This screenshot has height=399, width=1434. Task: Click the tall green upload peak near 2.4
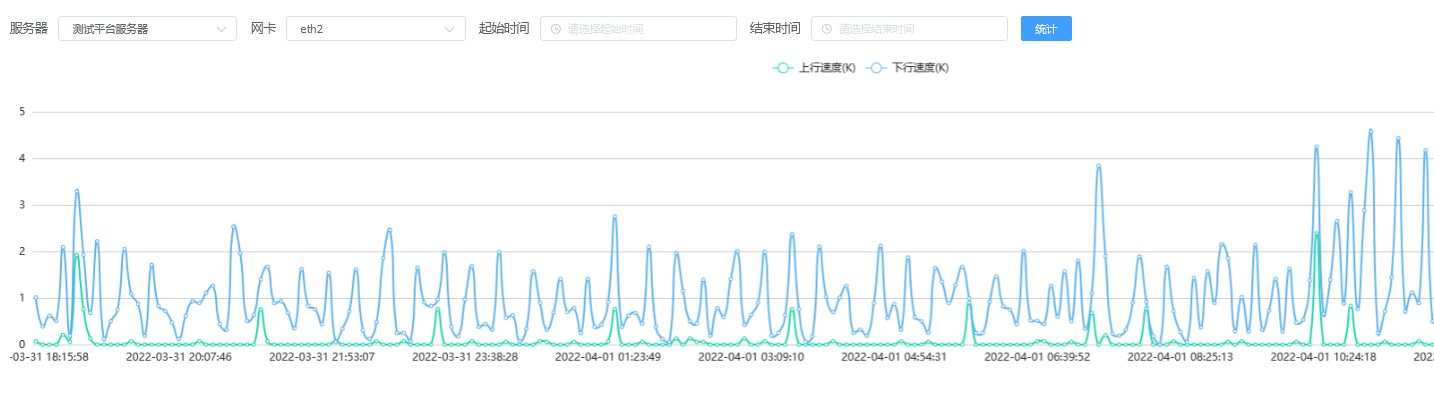tap(1316, 233)
